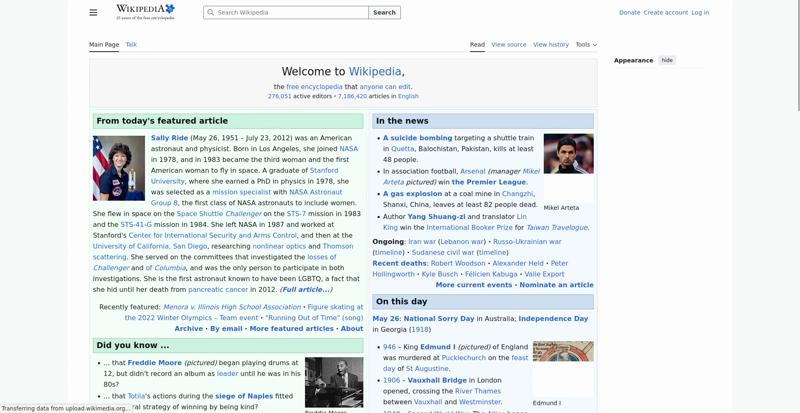
Task: Click the Log in link
Action: coord(700,12)
